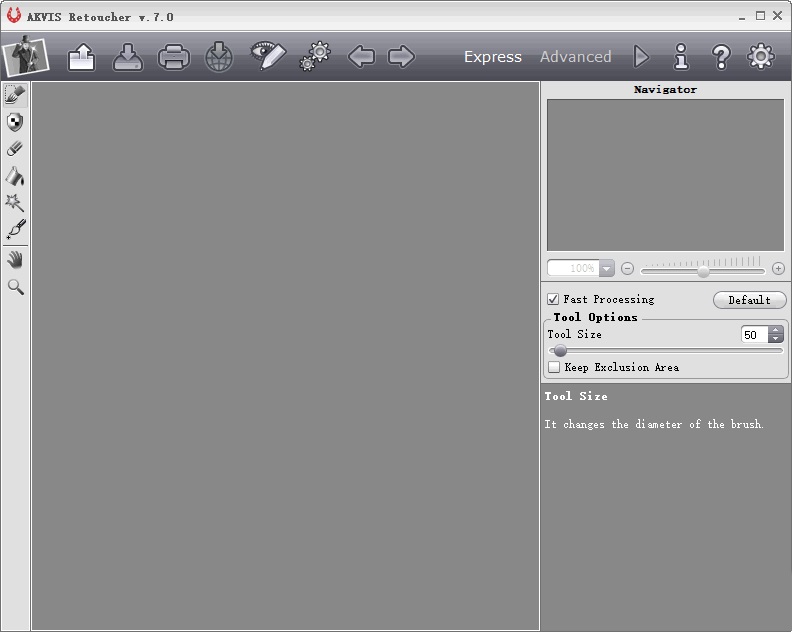792x632 pixels.
Task: Enable Keep Exclusion Area checkbox
Action: [x=554, y=367]
